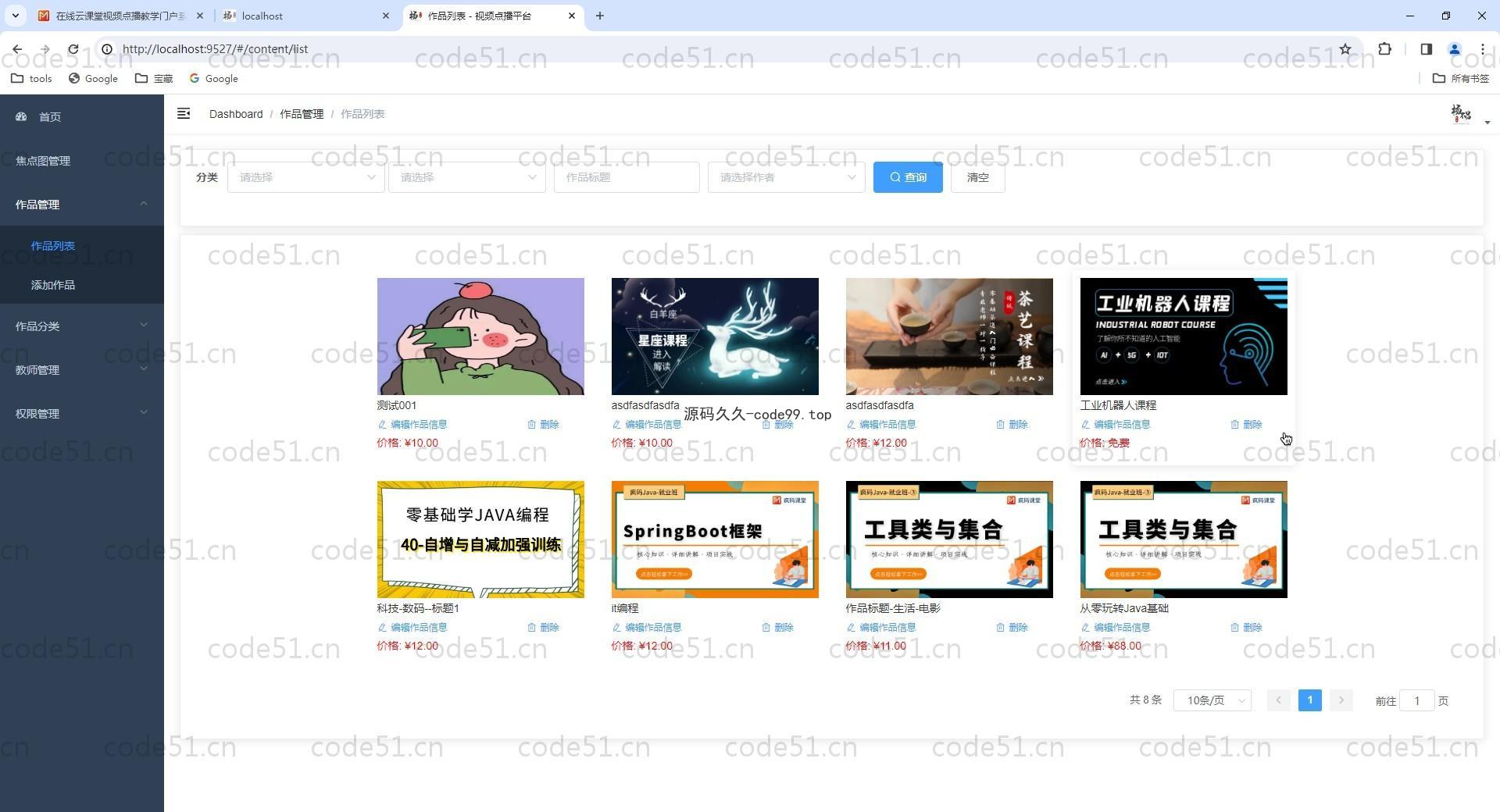Click the 查询 search button
The height and width of the screenshot is (812, 1500).
908,177
